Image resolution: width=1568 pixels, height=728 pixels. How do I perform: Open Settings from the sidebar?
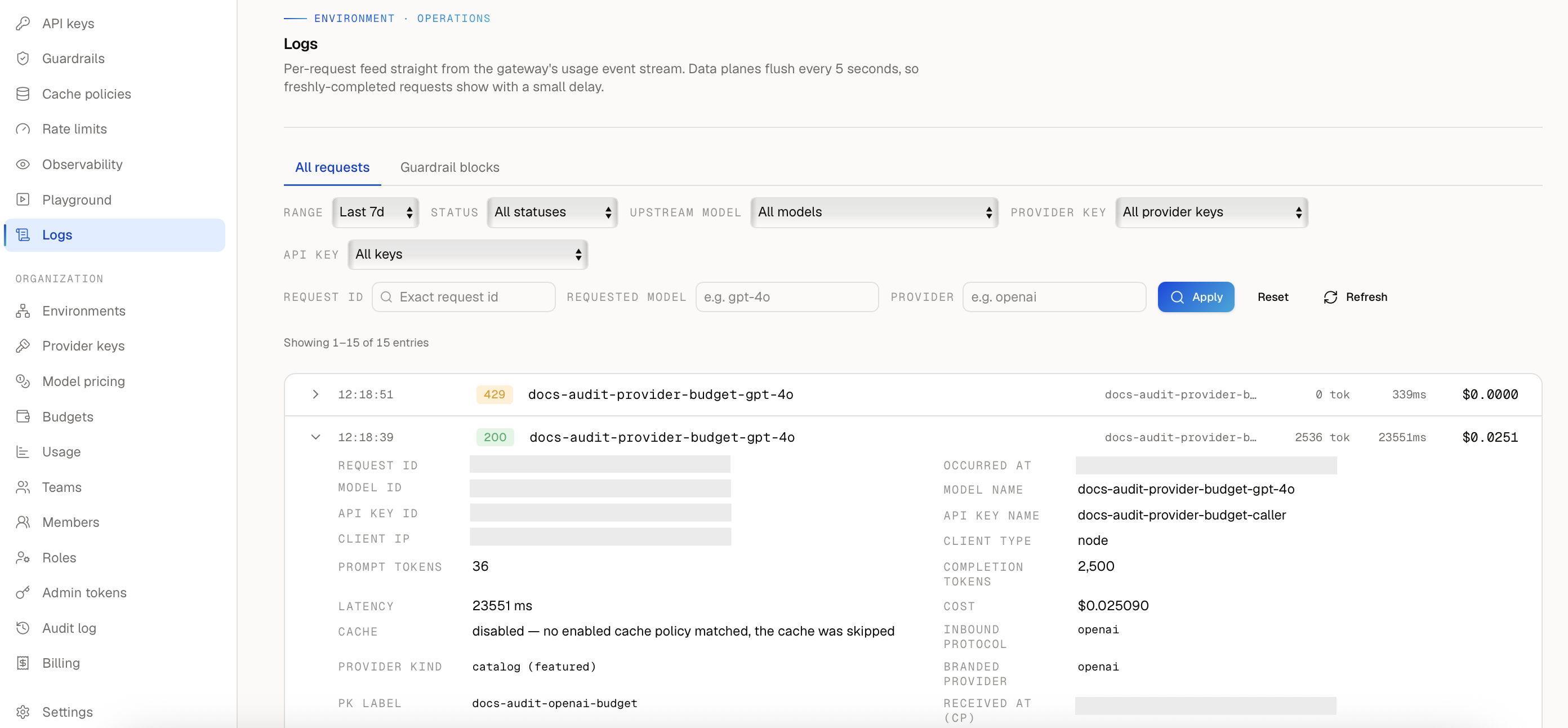point(115,712)
